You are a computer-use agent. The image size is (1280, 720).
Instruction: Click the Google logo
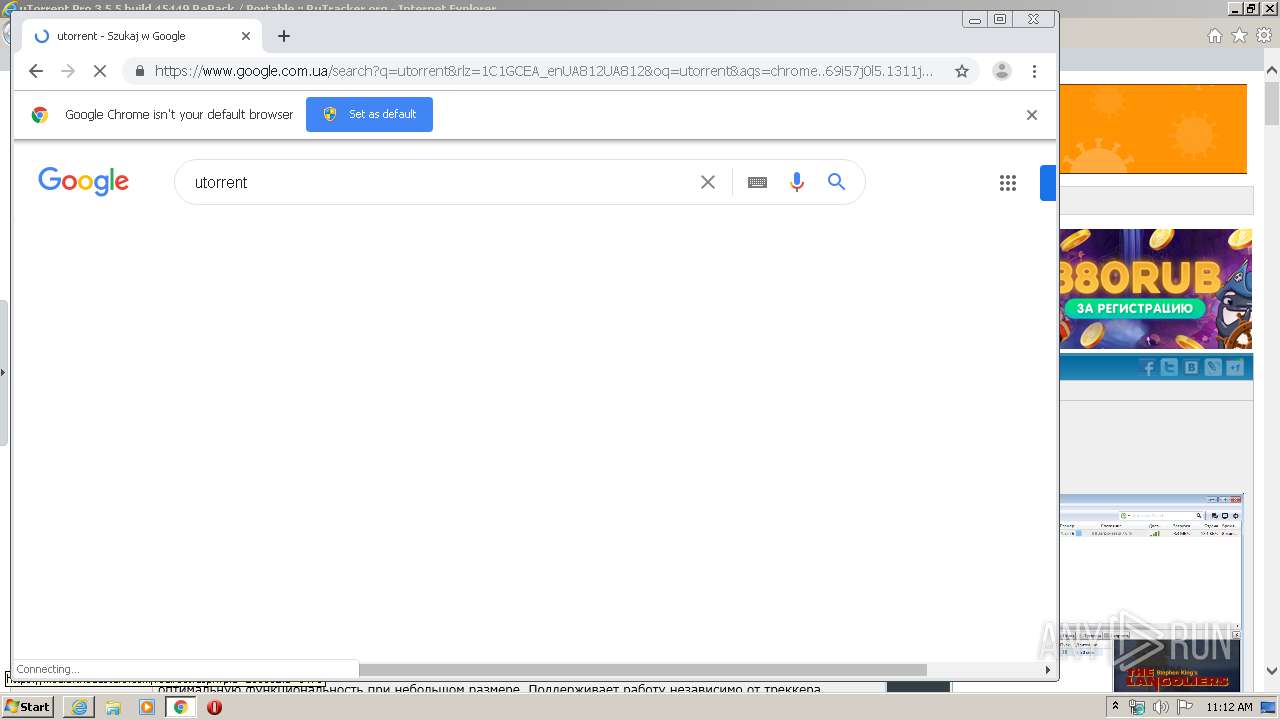pos(83,181)
